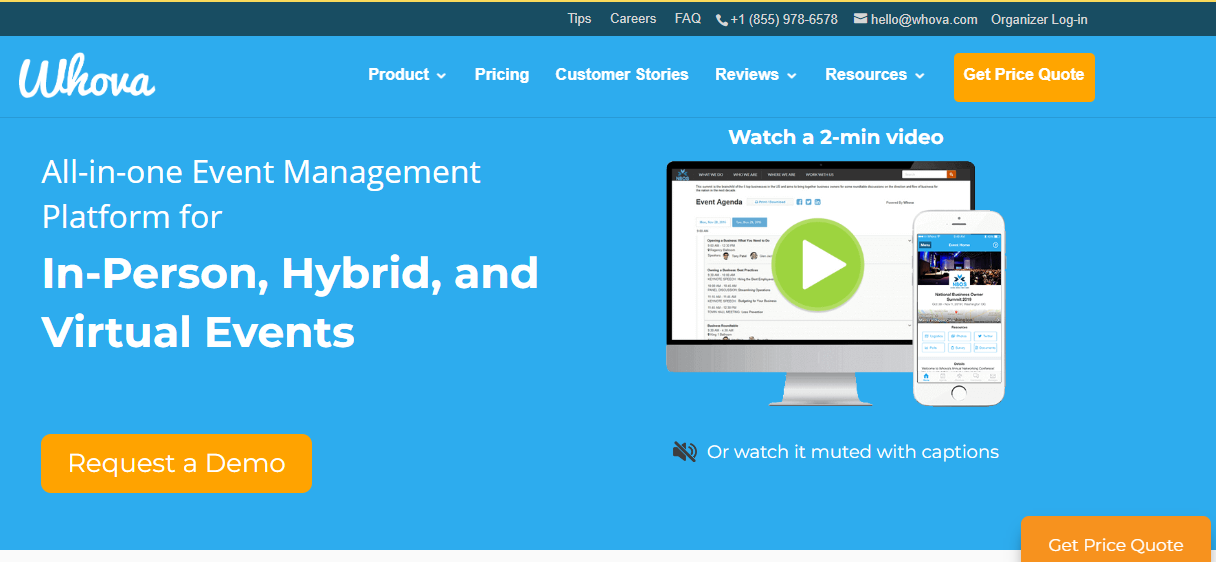Click the muted speaker icon

[x=685, y=452]
